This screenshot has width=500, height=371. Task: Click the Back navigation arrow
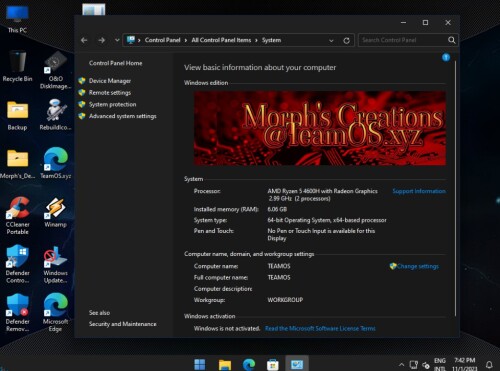[x=84, y=40]
